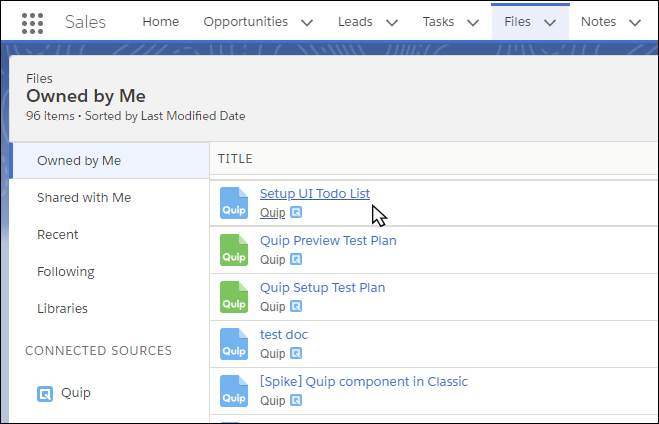This screenshot has height=424, width=659.
Task: Open the Quip Setup Test Plan file
Action: click(x=322, y=288)
